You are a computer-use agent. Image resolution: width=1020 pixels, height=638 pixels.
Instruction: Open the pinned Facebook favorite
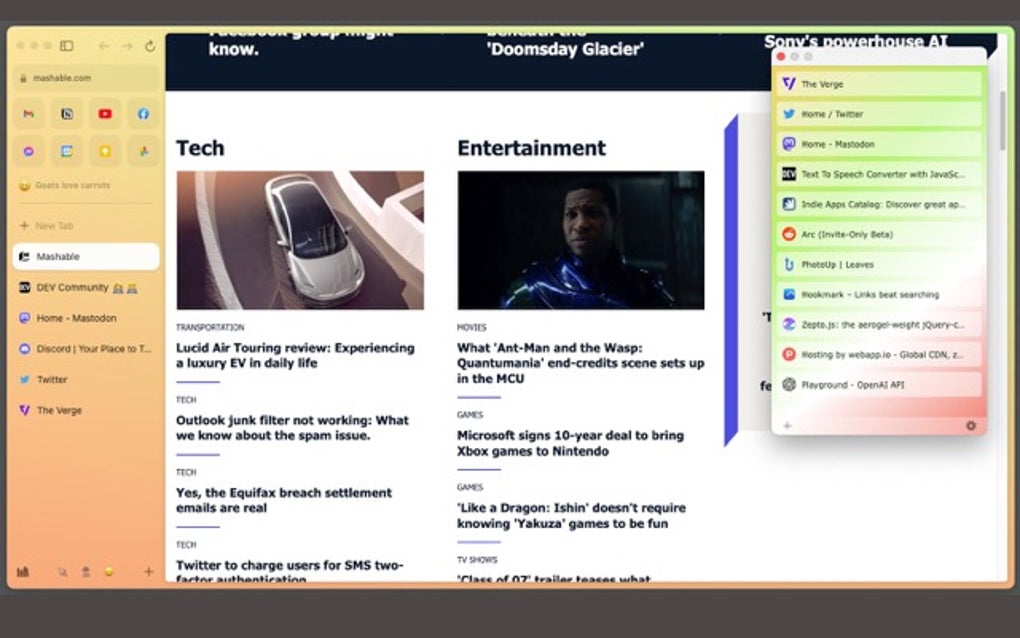144,114
